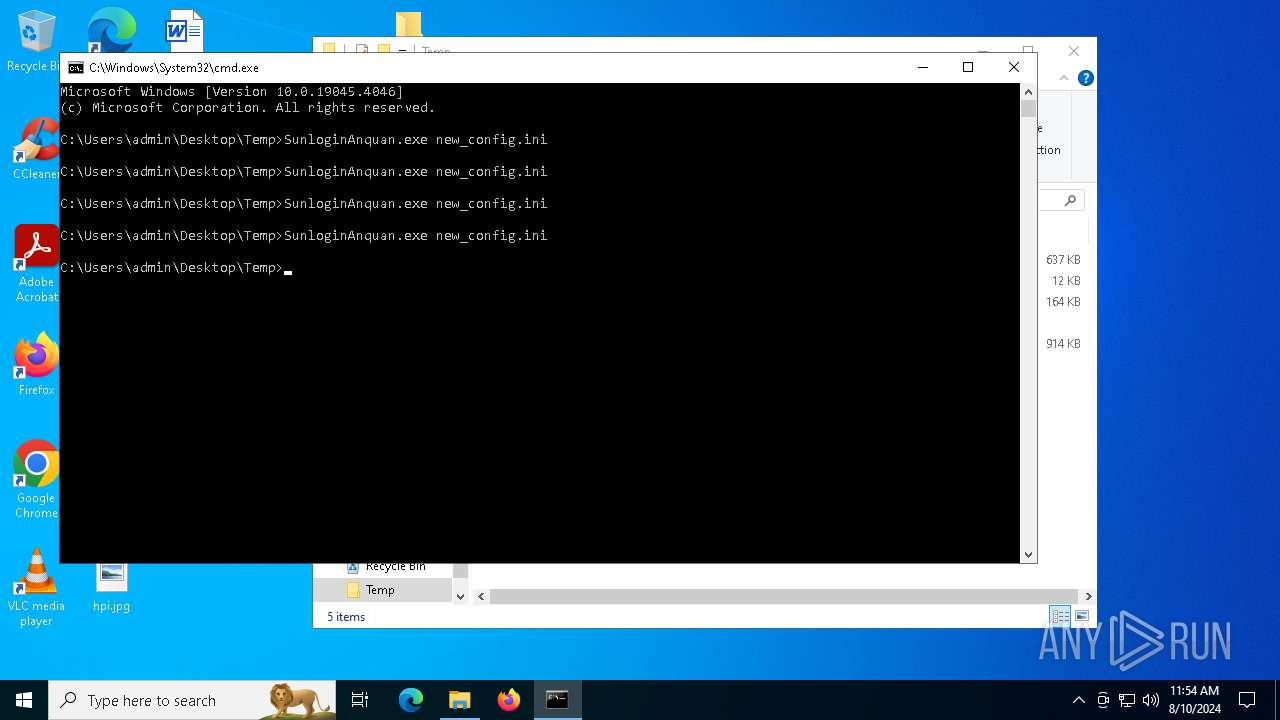This screenshot has width=1280, height=720.
Task: Click the cmd.exe title bar icon
Action: click(x=75, y=68)
